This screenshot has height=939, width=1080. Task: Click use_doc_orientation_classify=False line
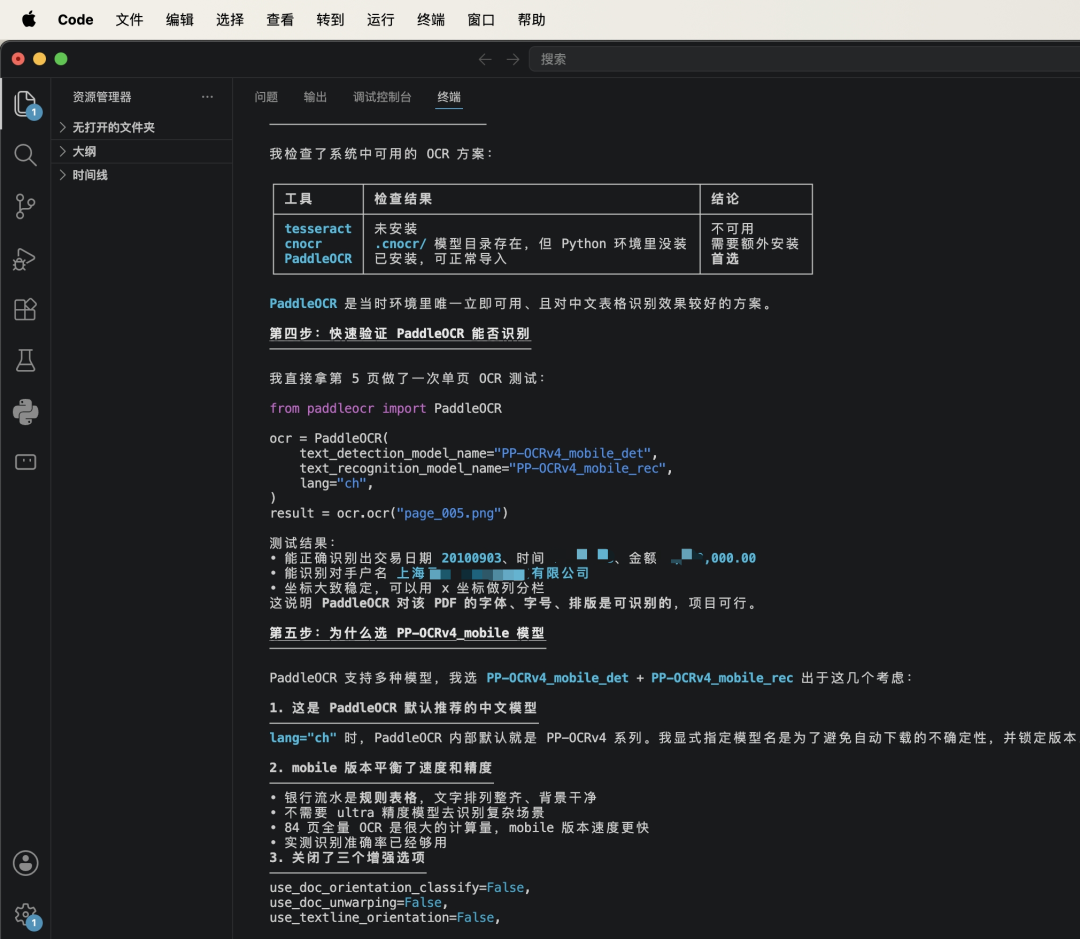click(x=399, y=888)
